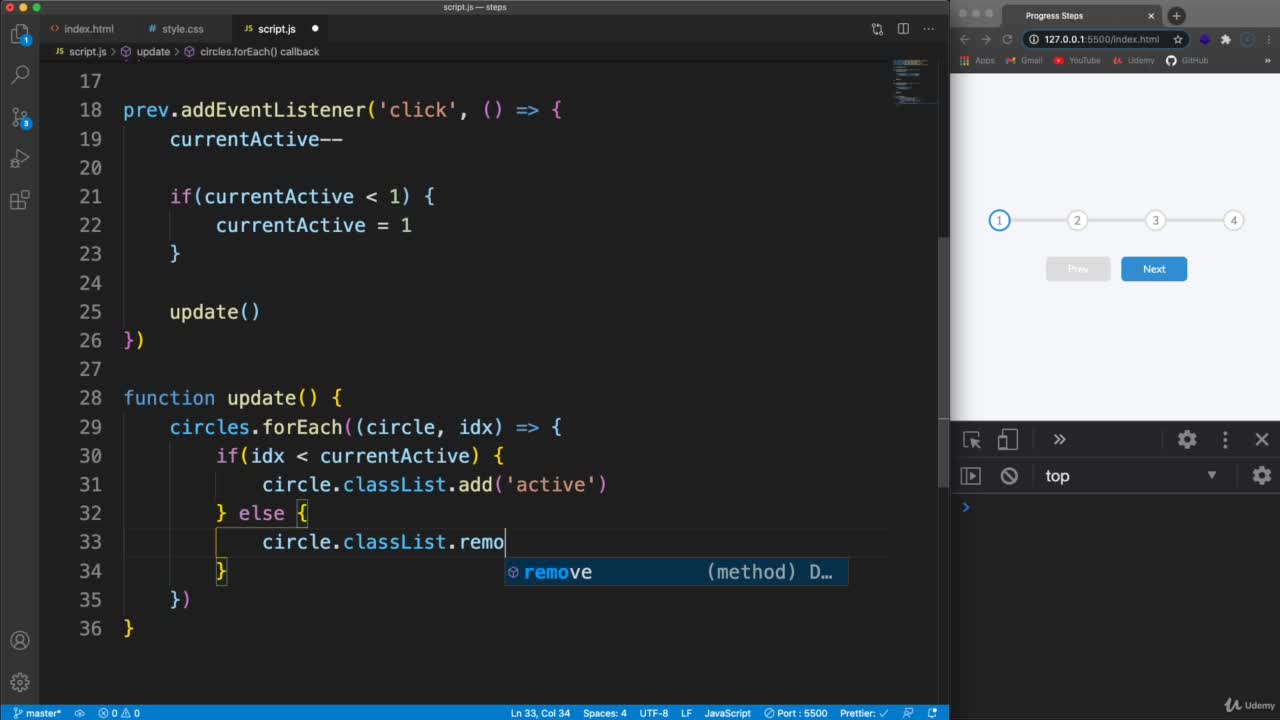Show hidden bookmarks with the chevron

coord(1269,60)
